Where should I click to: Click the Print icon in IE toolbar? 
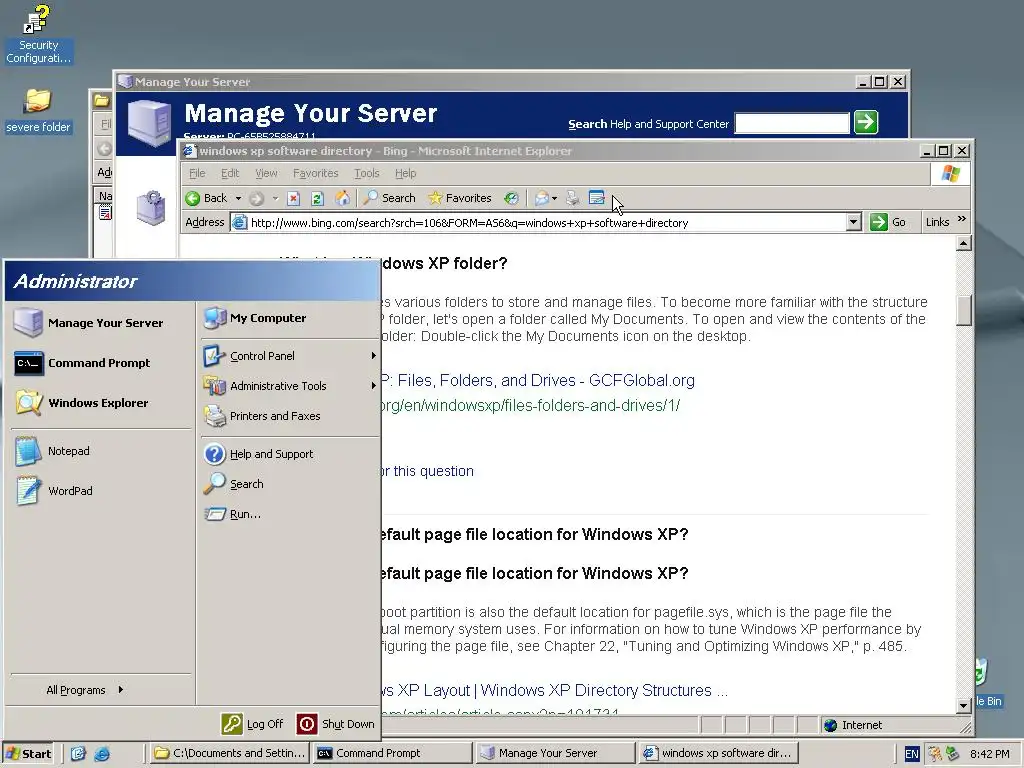click(573, 198)
